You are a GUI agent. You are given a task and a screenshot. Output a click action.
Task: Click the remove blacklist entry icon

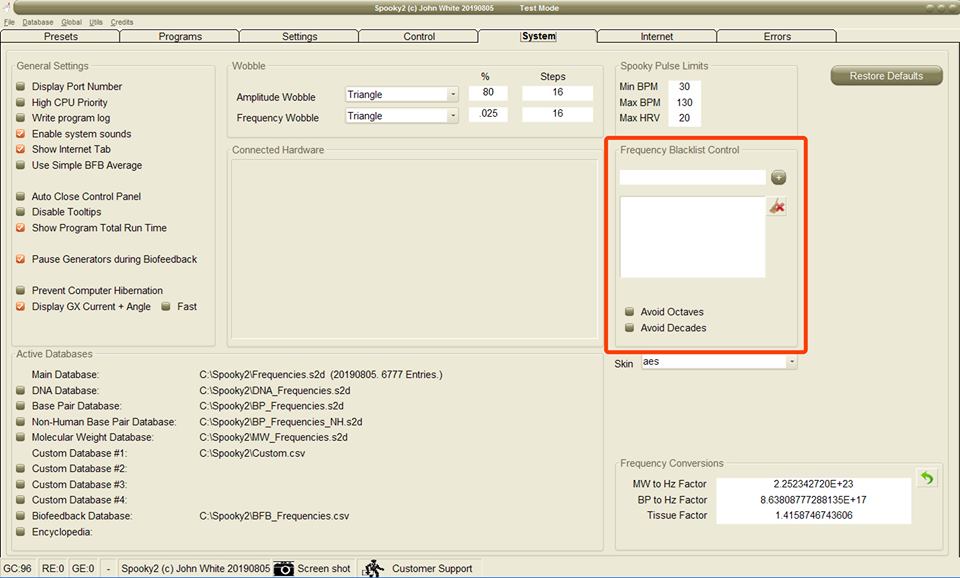click(776, 207)
